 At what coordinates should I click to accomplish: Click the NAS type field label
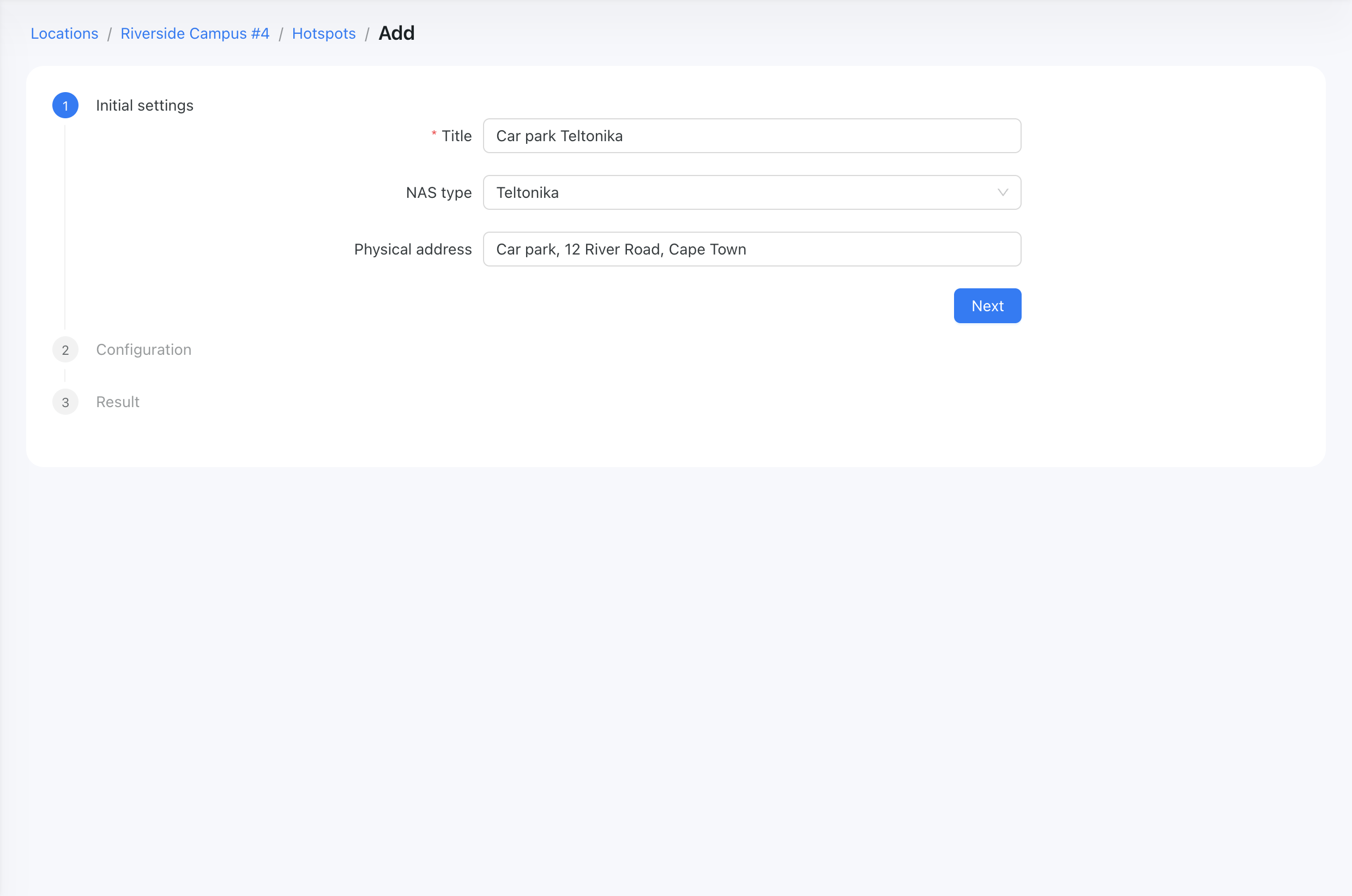(x=439, y=192)
